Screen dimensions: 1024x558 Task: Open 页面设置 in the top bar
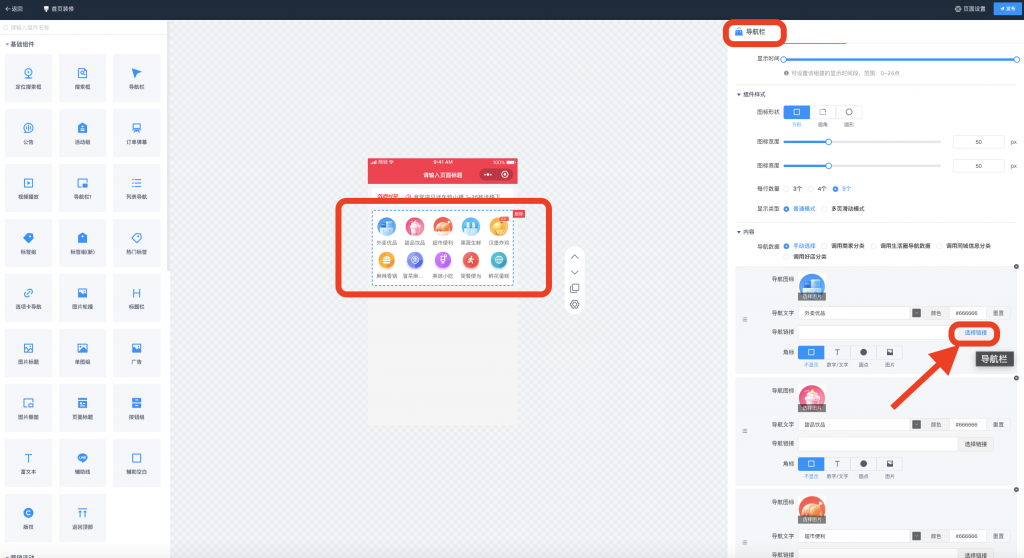(969, 8)
